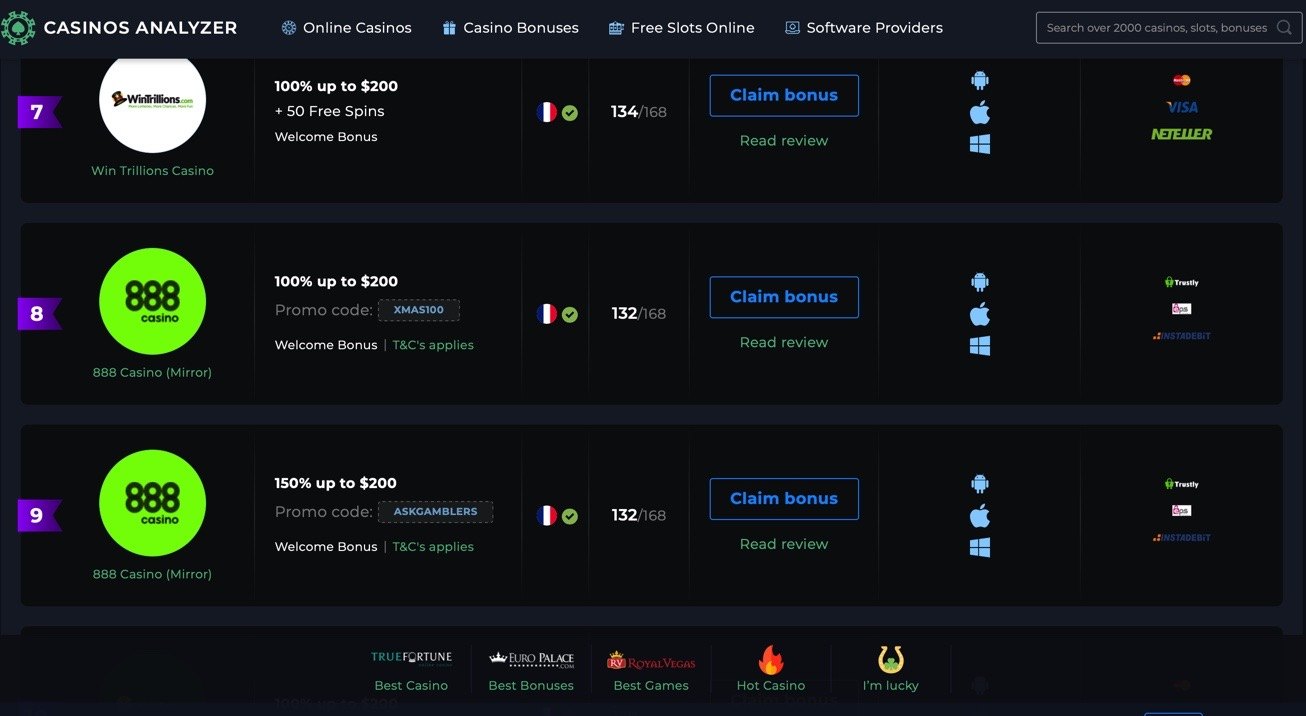Open the Online Casinos menu
Screen dimensions: 1306x716
pyautogui.click(x=346, y=28)
